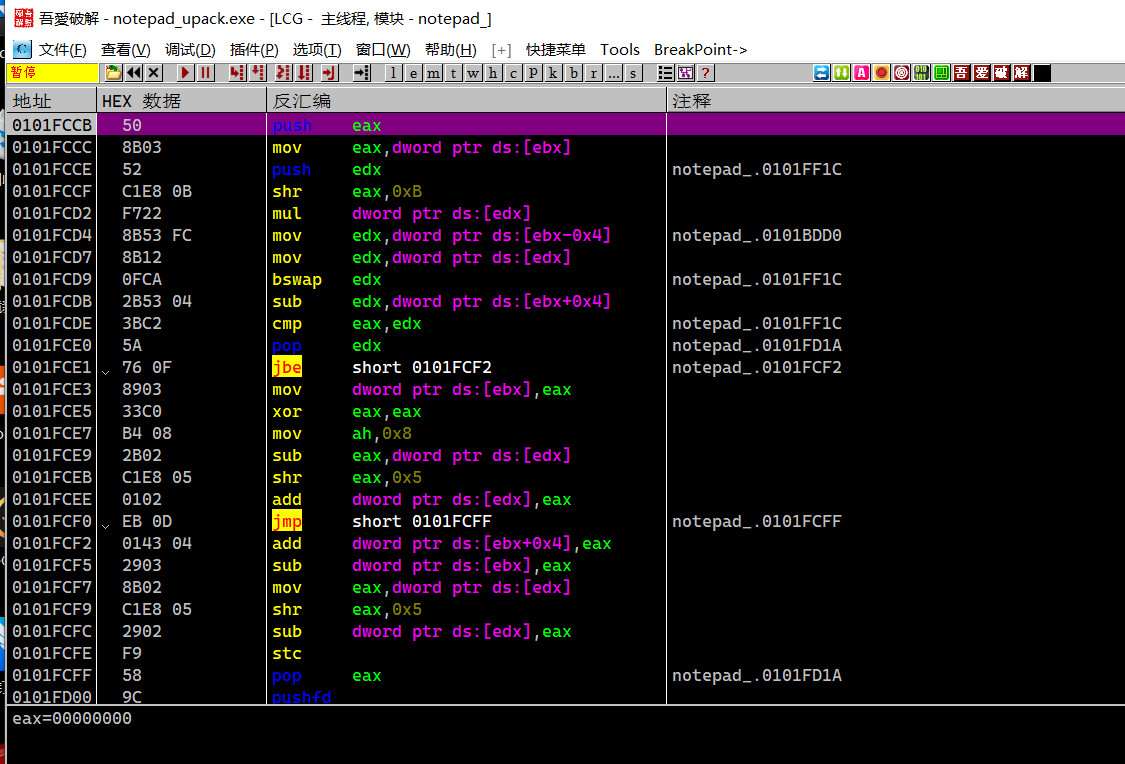Restart the program with the rewind icon
The height and width of the screenshot is (764, 1125).
tap(133, 73)
